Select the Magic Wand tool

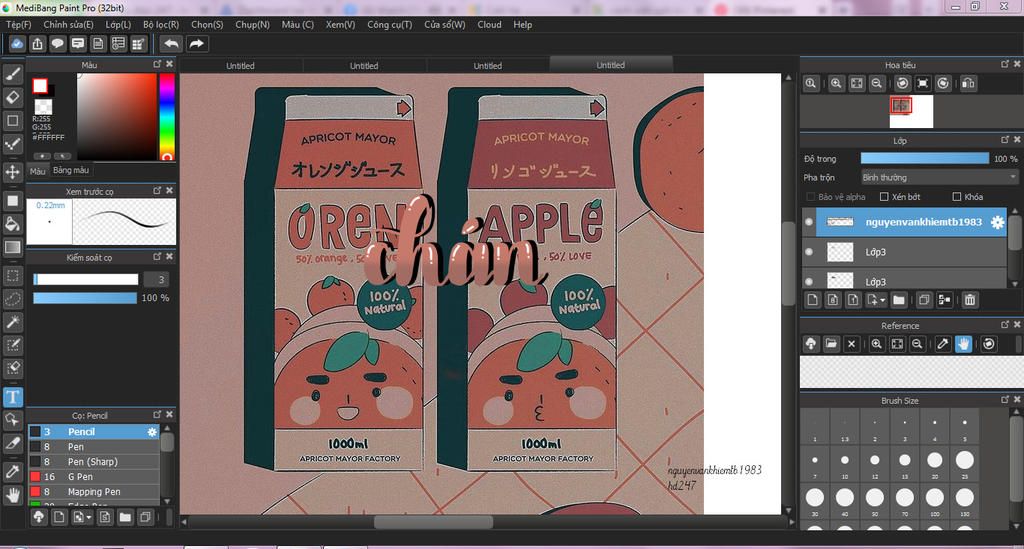(x=12, y=322)
